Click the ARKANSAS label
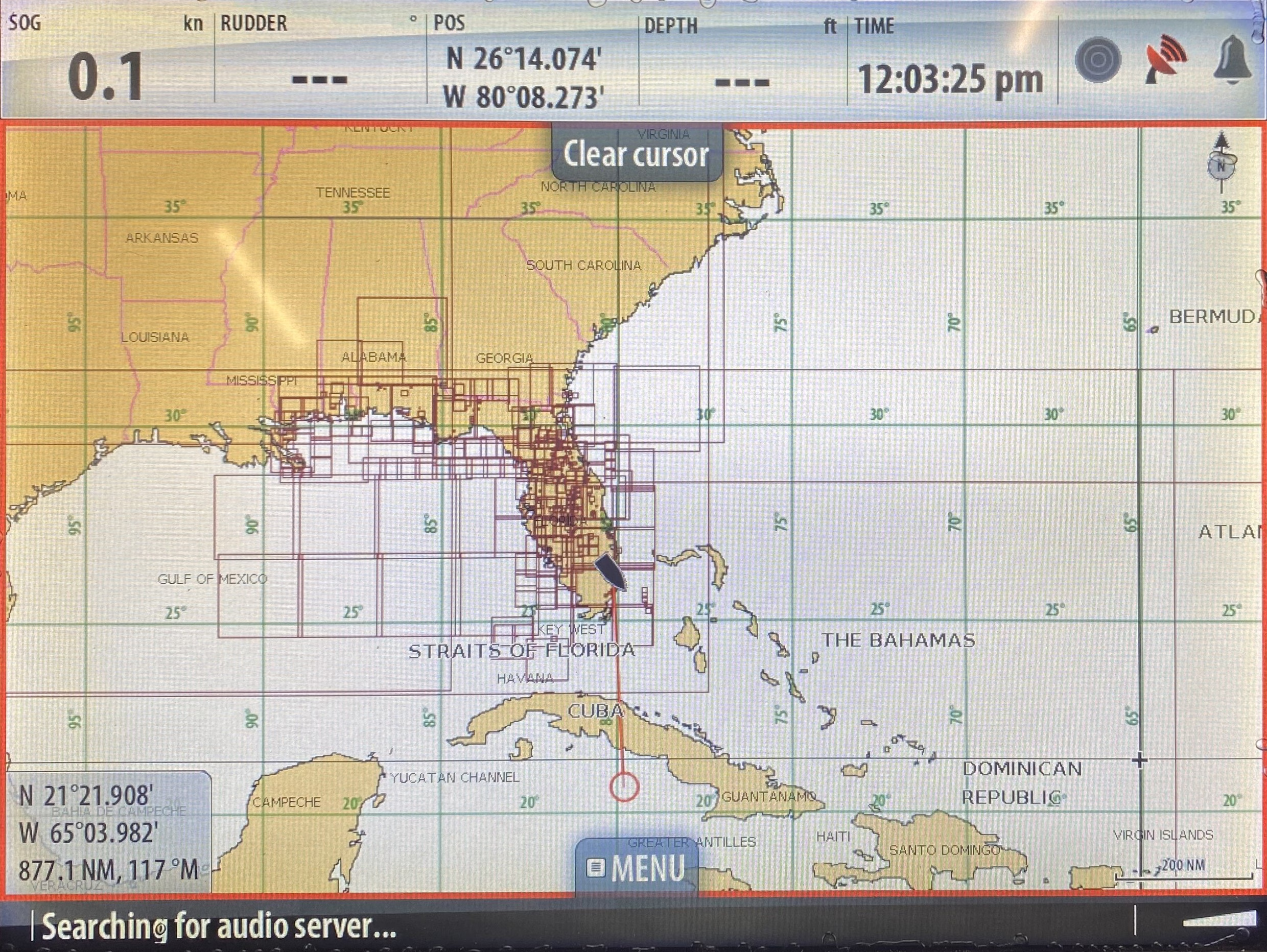This screenshot has height=952, width=1267. pos(162,237)
